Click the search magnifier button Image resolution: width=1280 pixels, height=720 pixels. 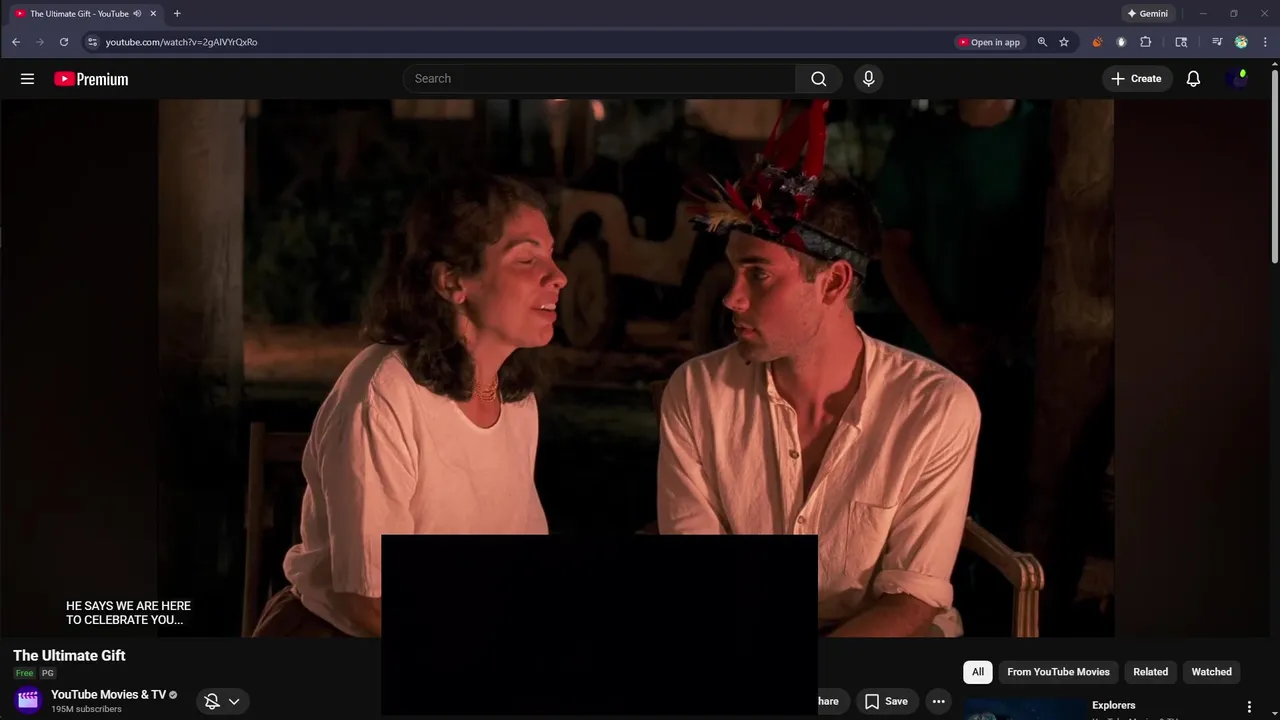click(819, 79)
